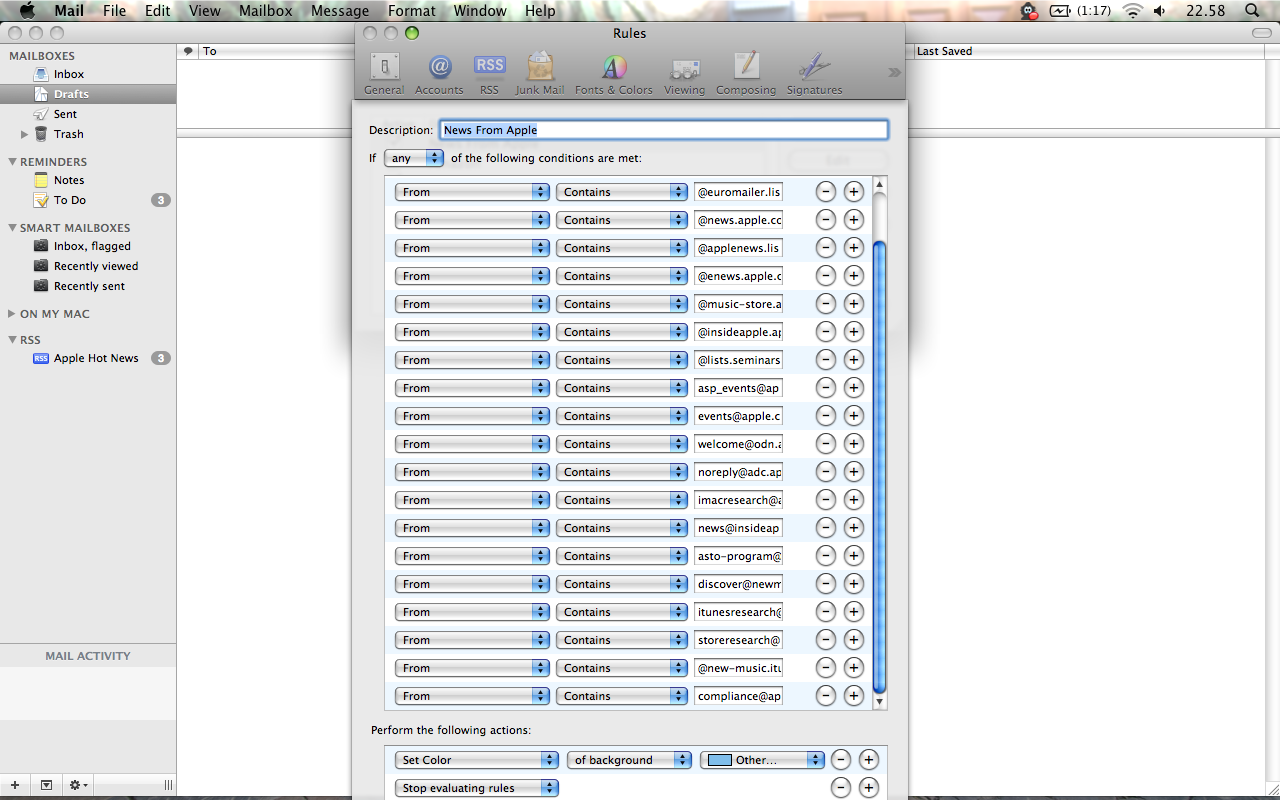Screen dimensions: 1280x800
Task: Sort by Last Saved column header
Action: click(1090, 51)
